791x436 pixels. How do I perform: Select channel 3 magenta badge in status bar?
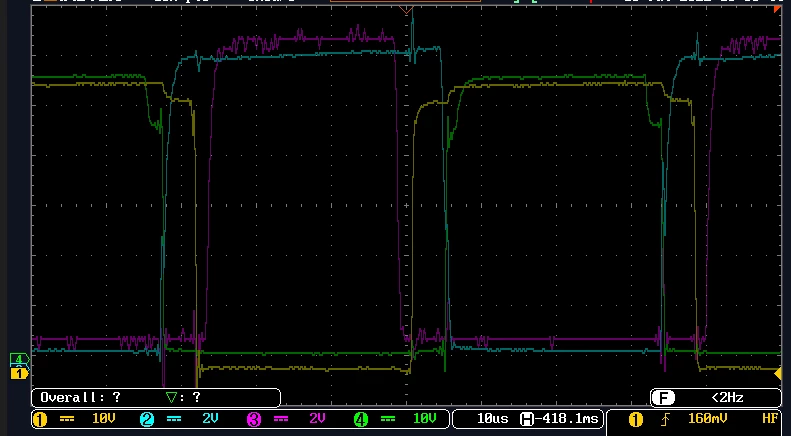254,419
